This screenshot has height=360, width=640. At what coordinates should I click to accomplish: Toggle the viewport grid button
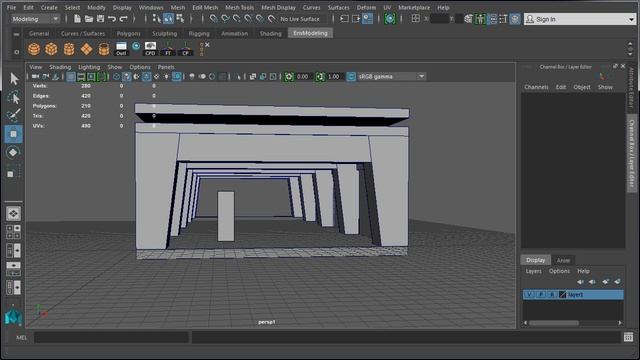71,76
